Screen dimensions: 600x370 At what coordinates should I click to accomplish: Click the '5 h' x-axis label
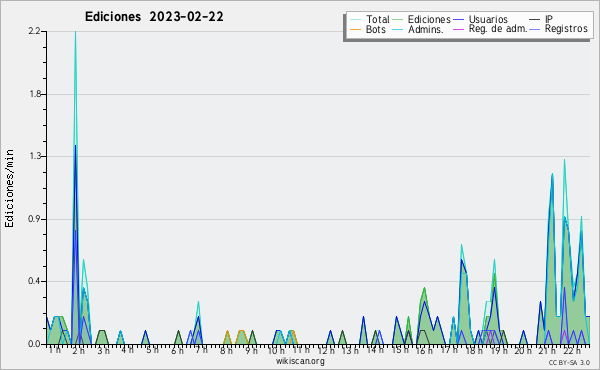(x=152, y=350)
